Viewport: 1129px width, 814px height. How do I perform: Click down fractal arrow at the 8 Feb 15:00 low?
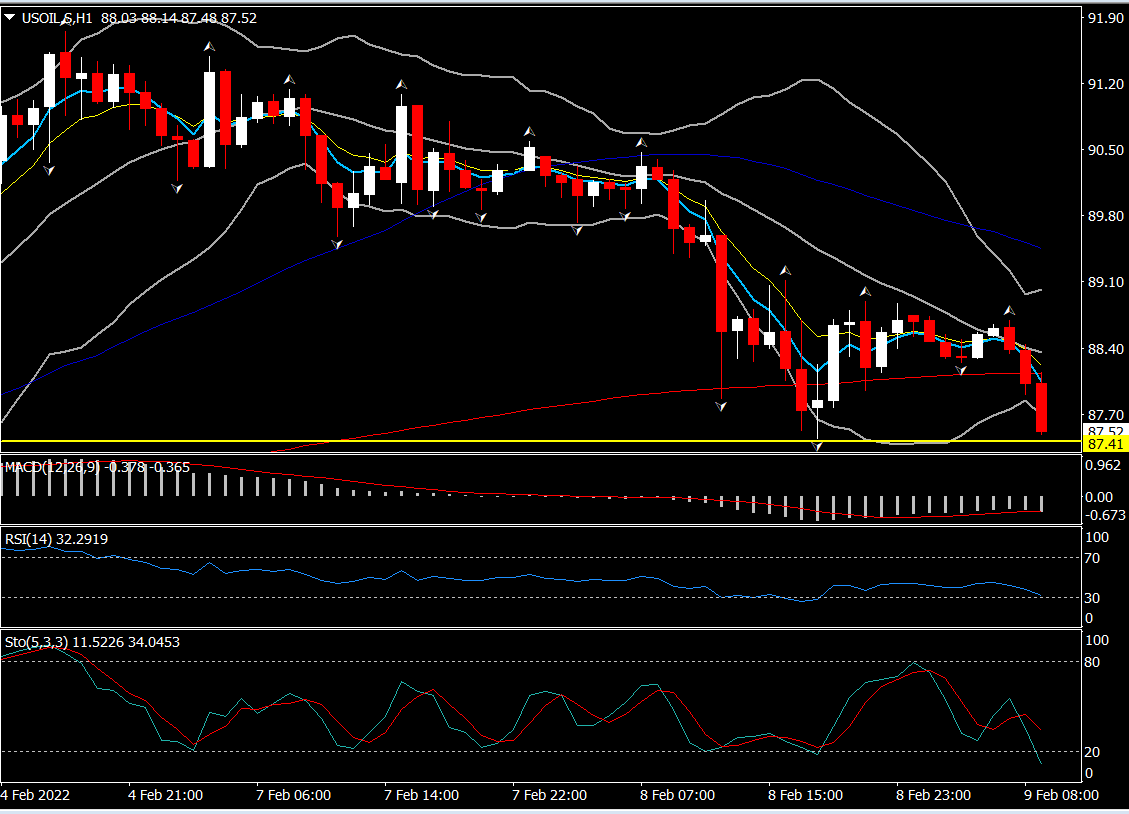pos(818,447)
